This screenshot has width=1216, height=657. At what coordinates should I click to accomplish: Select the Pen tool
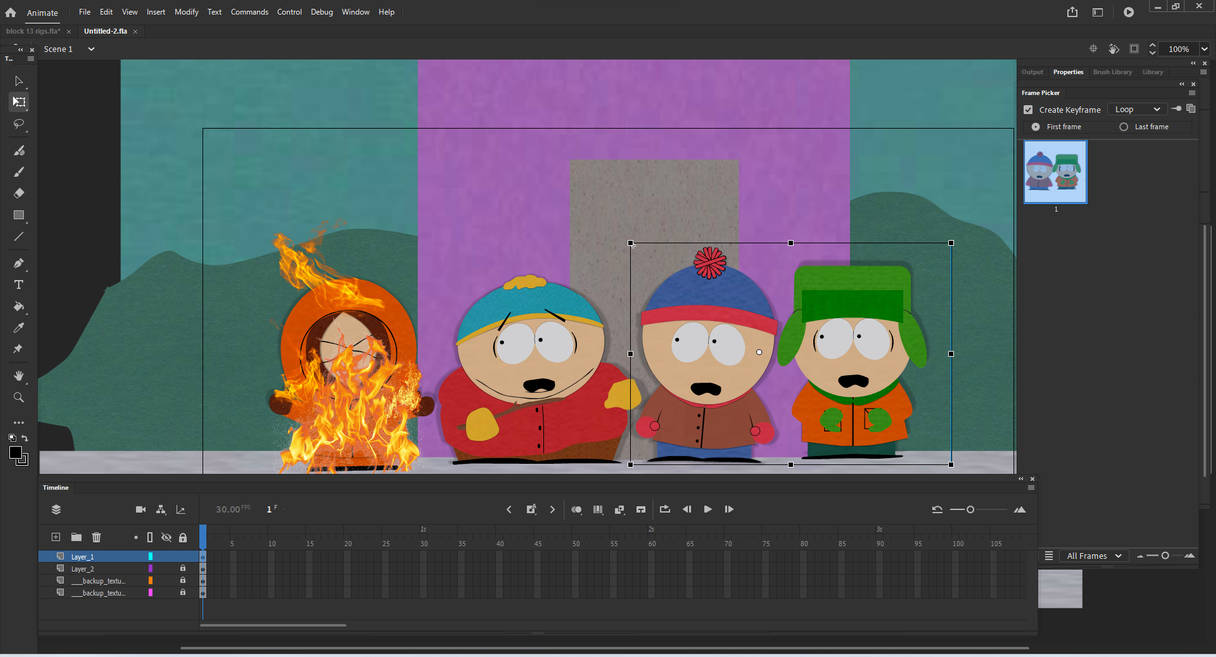click(x=18, y=263)
